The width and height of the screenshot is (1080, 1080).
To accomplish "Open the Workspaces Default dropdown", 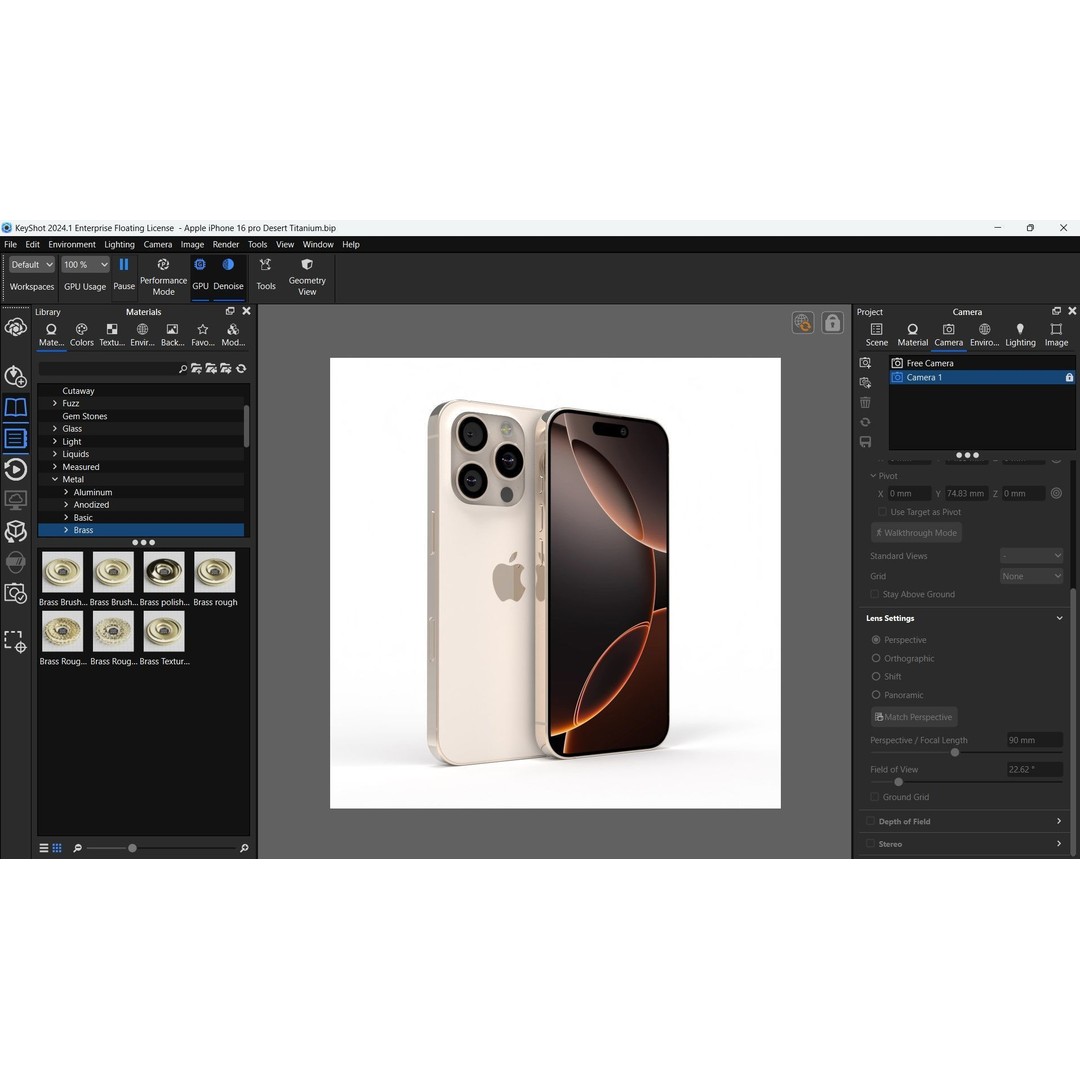I will coord(32,264).
